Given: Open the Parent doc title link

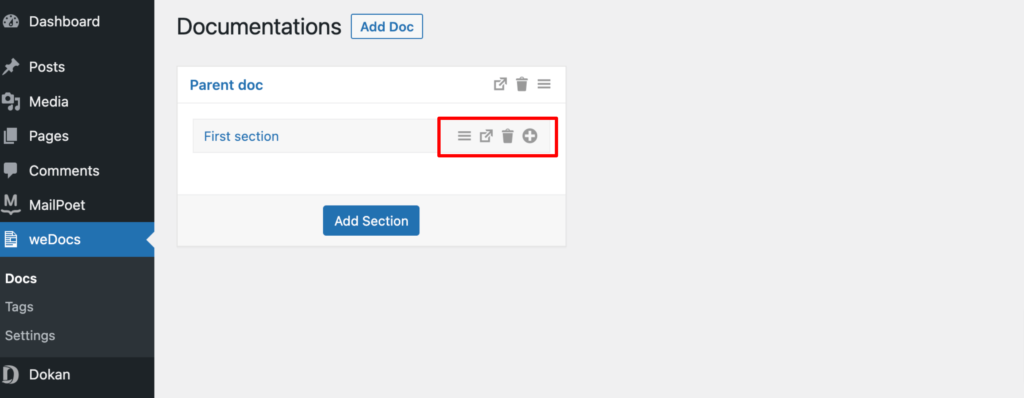Looking at the screenshot, I should tap(226, 85).
